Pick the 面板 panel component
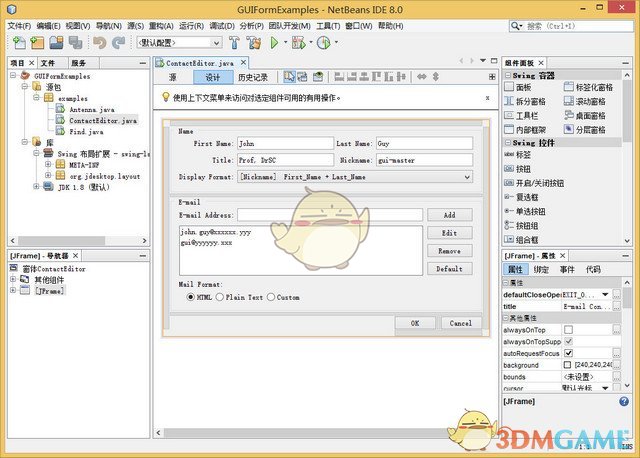 (518, 87)
